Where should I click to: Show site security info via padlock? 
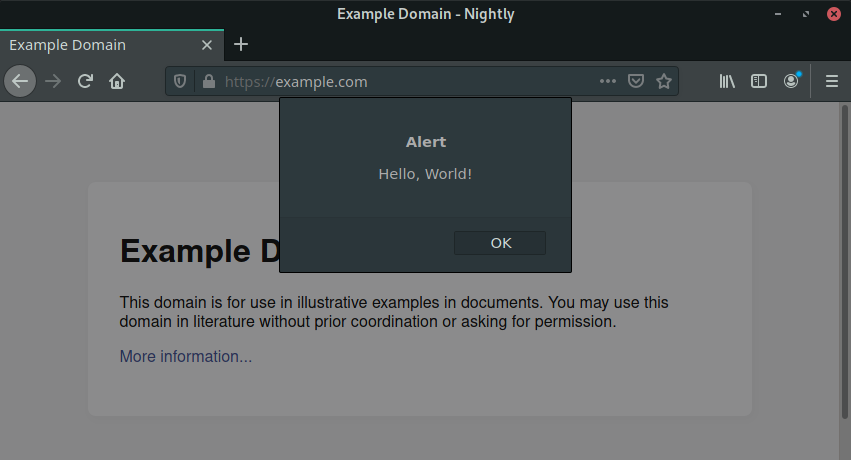pos(208,82)
